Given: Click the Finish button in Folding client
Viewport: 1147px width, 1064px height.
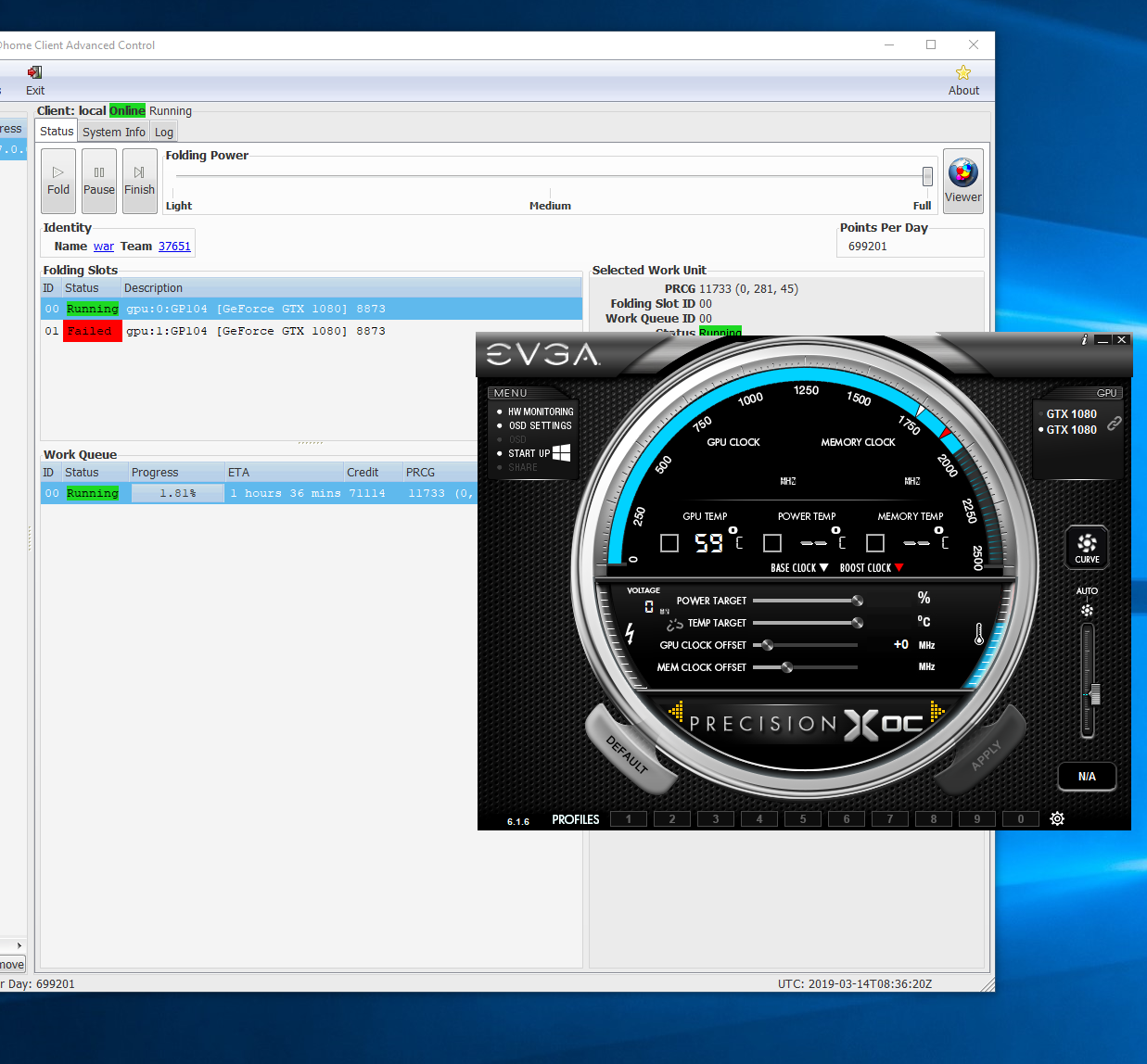Looking at the screenshot, I should (x=140, y=181).
